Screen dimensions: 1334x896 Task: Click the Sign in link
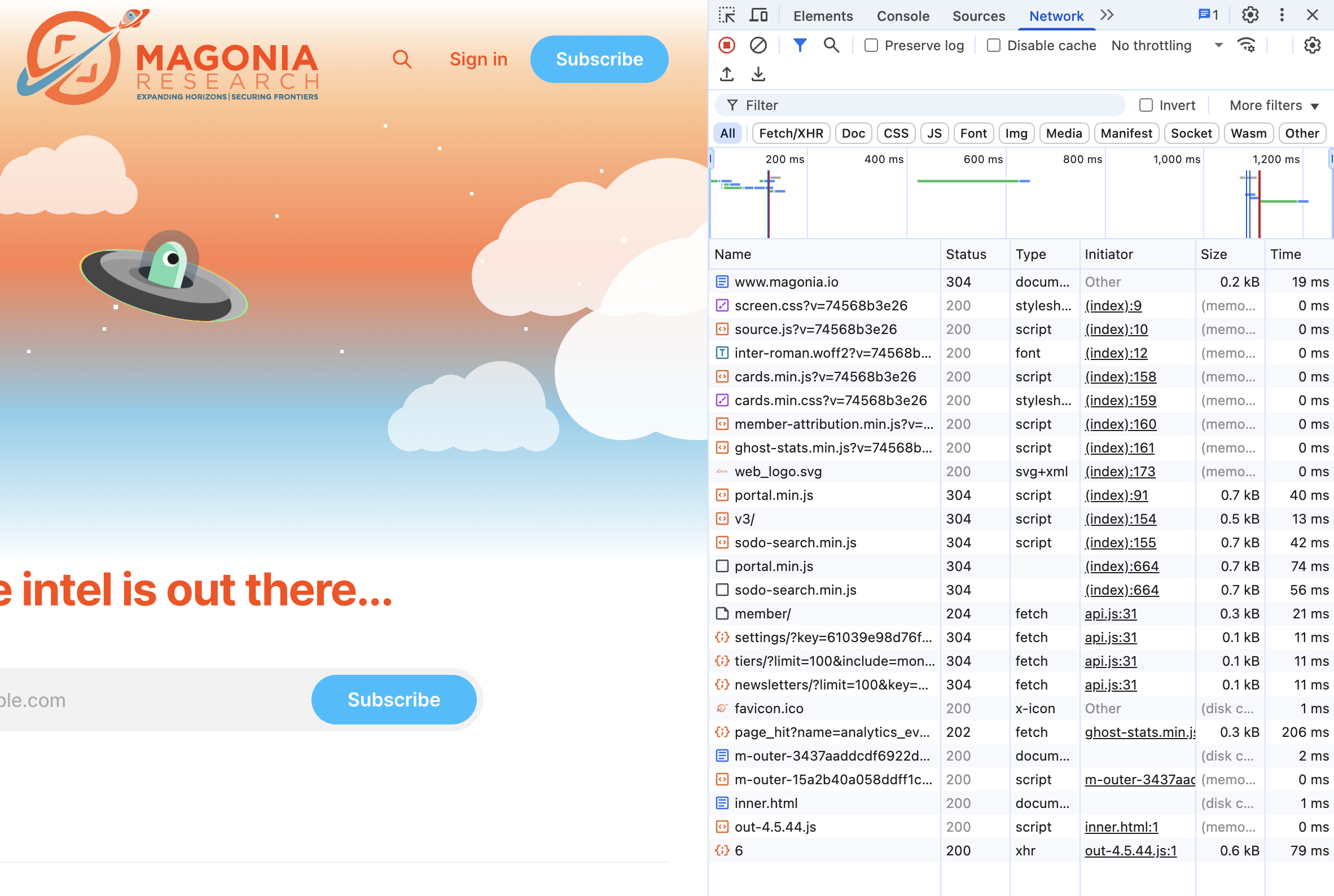coord(478,59)
